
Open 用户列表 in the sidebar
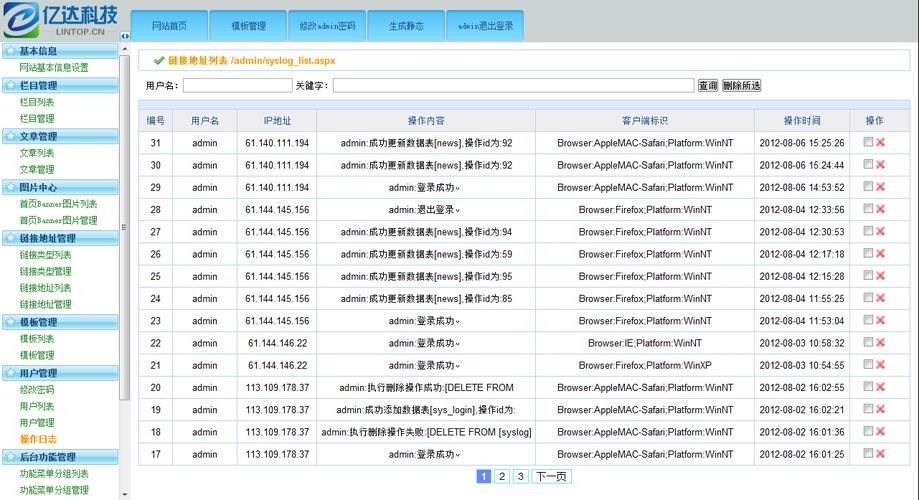pos(37,406)
